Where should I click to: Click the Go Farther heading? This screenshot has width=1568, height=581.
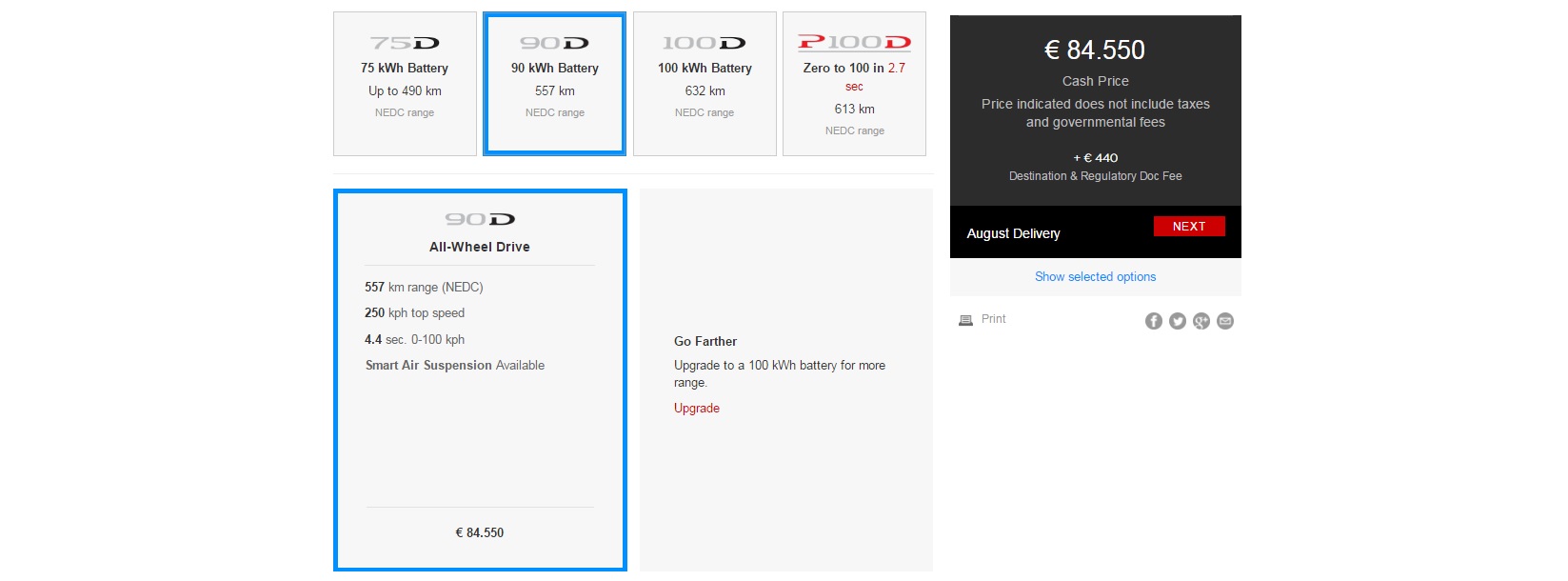point(705,341)
